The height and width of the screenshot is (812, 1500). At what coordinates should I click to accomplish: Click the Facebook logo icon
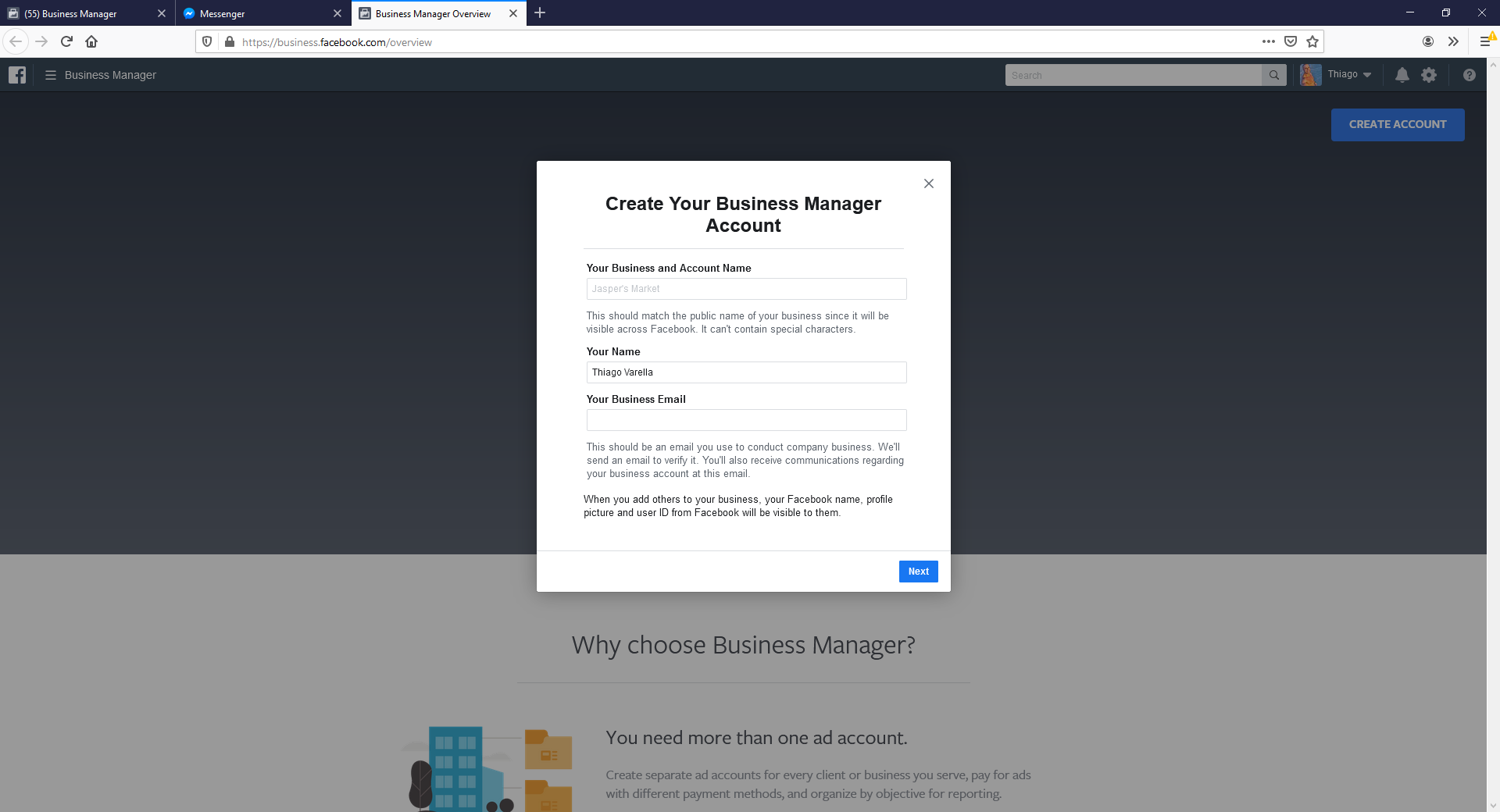(17, 75)
